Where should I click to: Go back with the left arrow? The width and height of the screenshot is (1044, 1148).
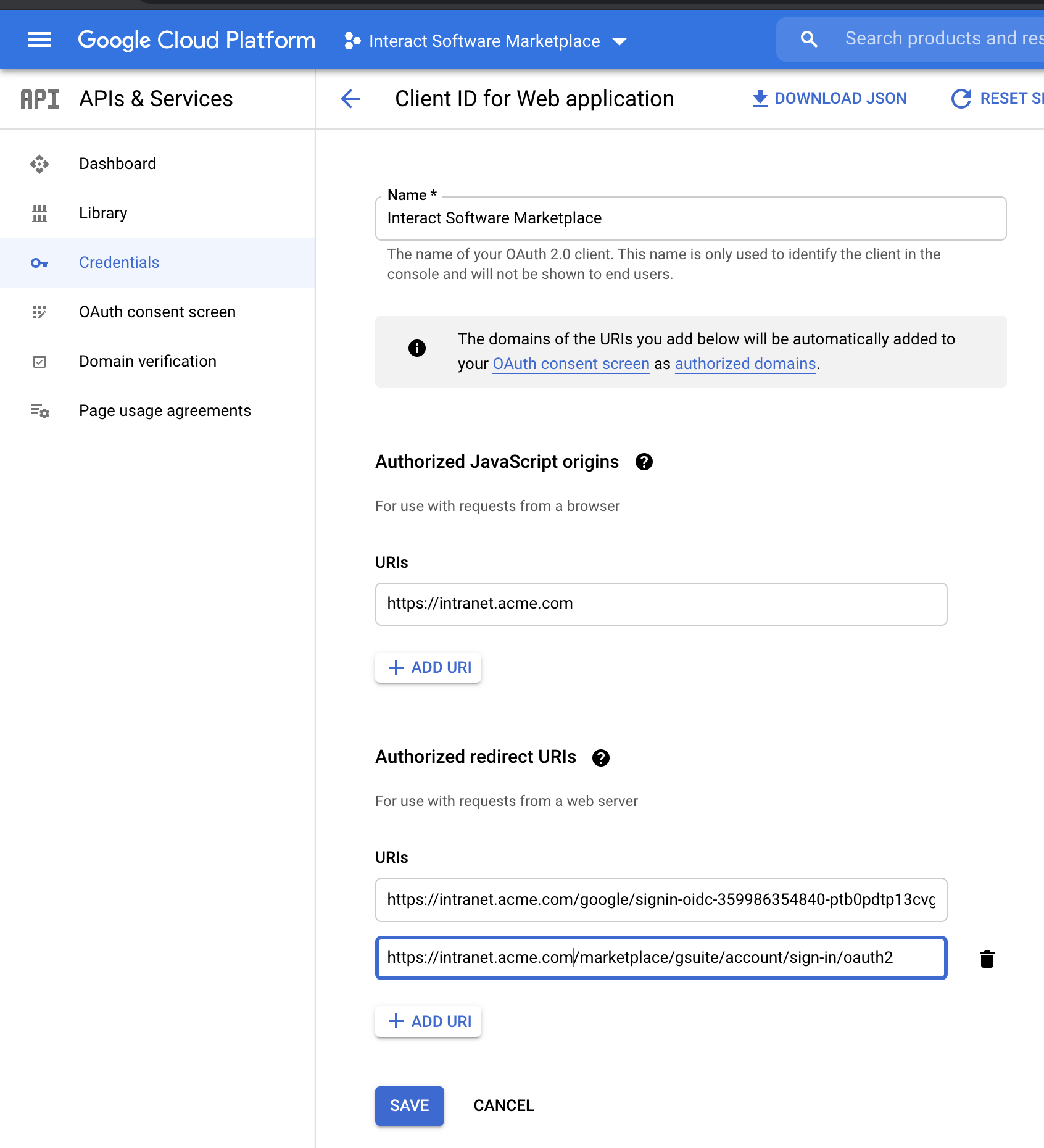350,98
